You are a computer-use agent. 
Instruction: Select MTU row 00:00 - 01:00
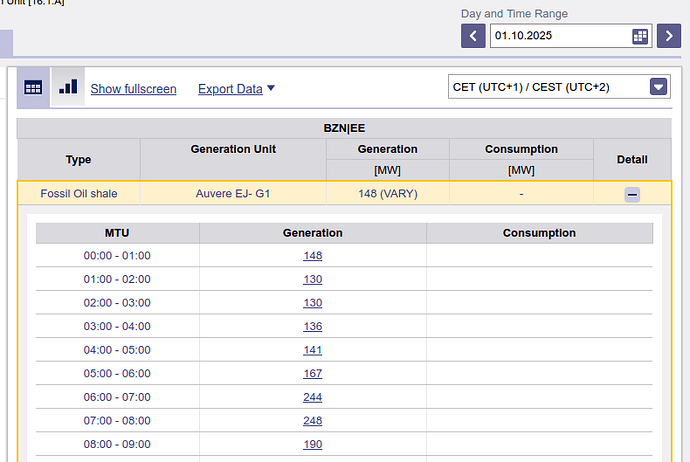344,256
